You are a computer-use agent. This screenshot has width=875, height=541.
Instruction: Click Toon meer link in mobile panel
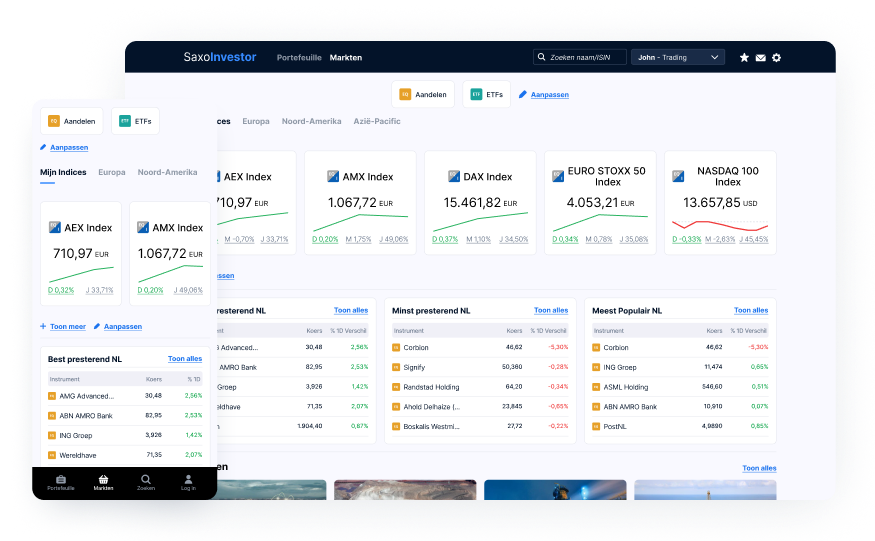point(68,327)
